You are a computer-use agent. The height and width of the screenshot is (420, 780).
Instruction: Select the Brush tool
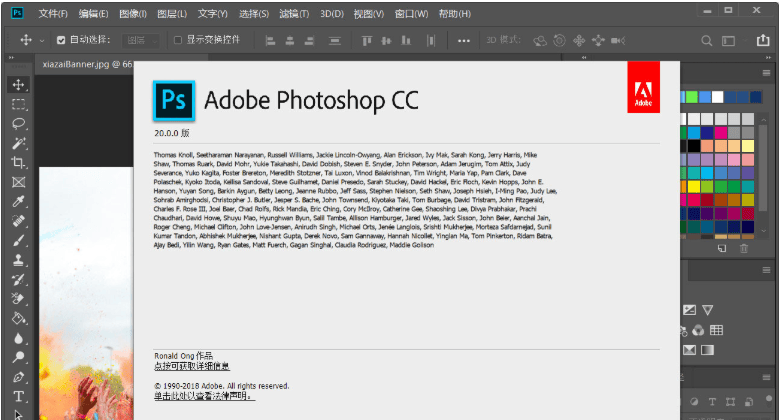(18, 240)
